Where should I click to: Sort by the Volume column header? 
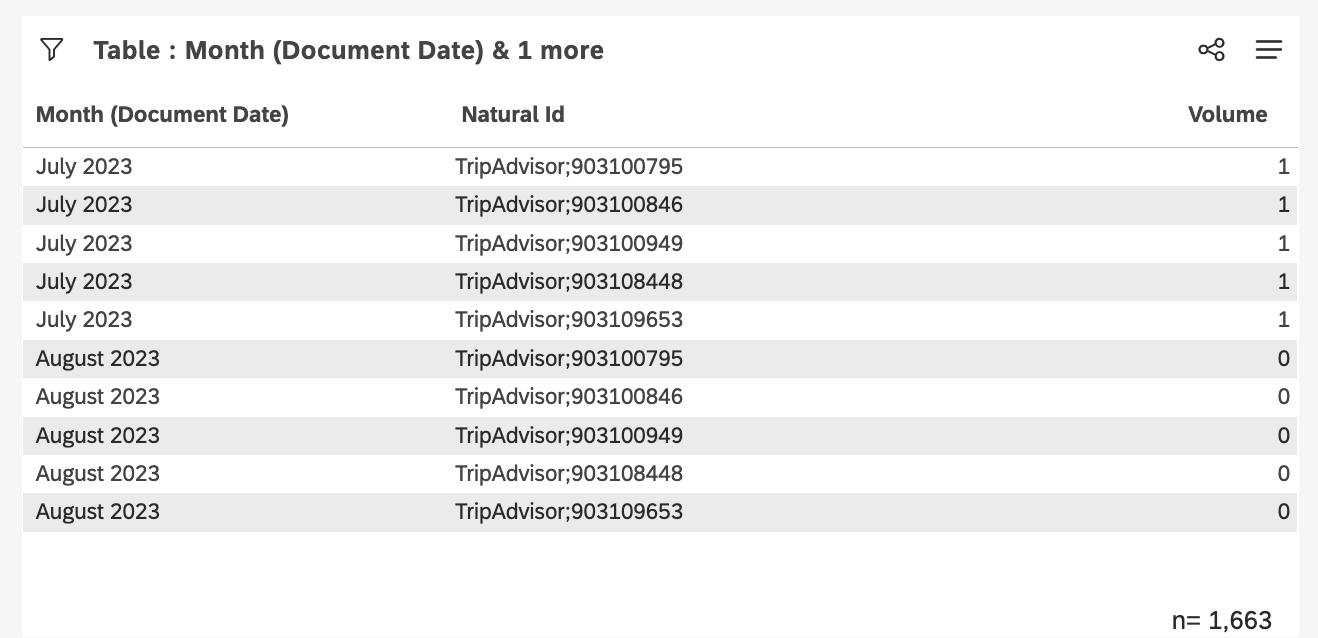click(x=1228, y=114)
